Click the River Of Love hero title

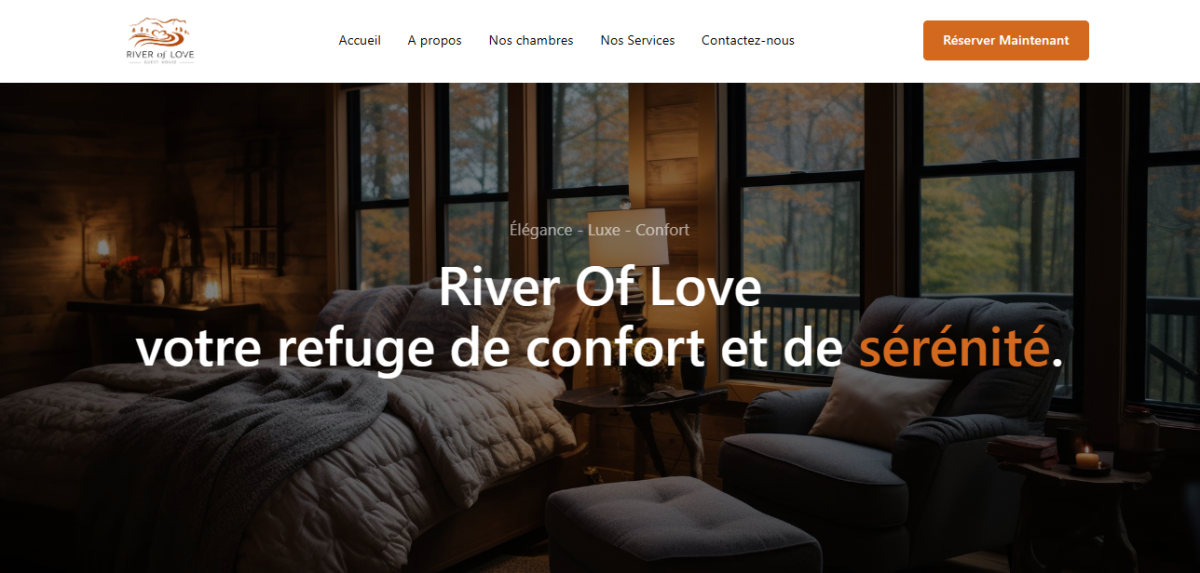[600, 288]
